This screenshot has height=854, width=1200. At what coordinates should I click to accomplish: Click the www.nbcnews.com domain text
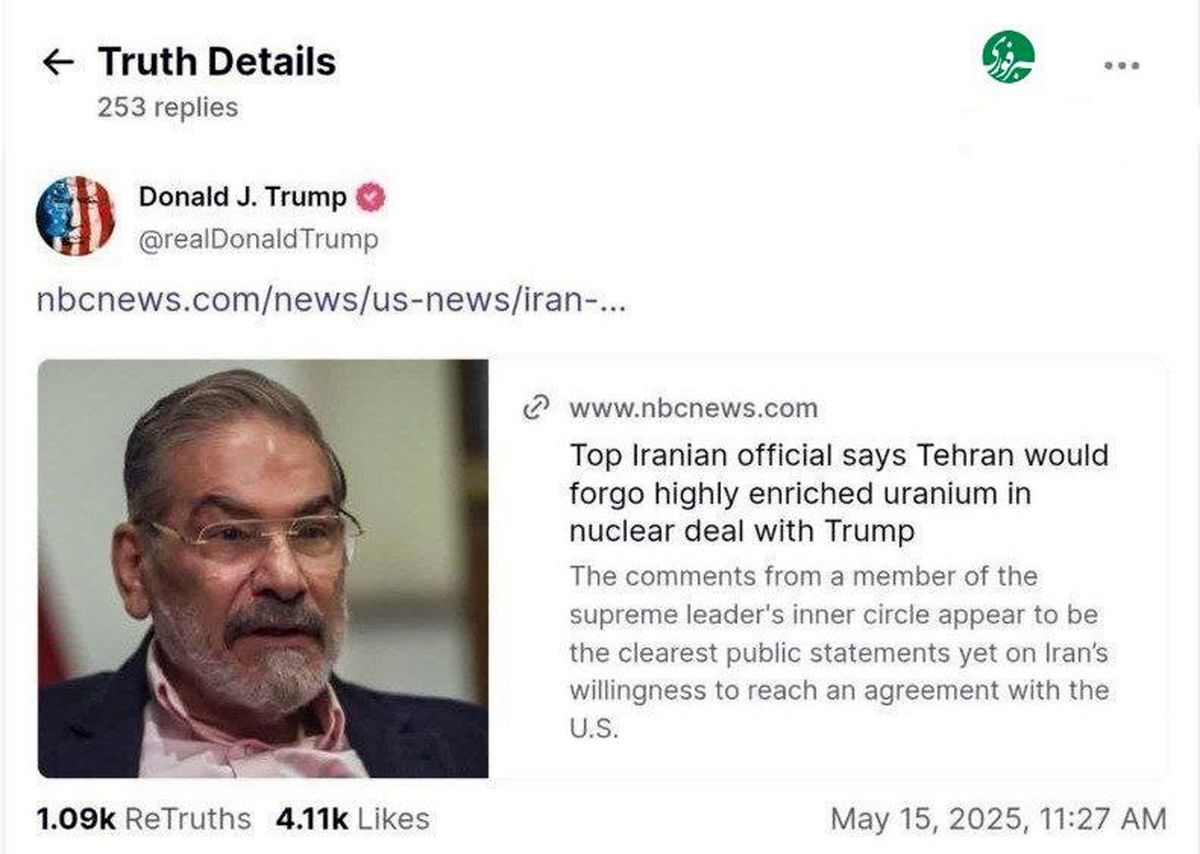(x=693, y=408)
